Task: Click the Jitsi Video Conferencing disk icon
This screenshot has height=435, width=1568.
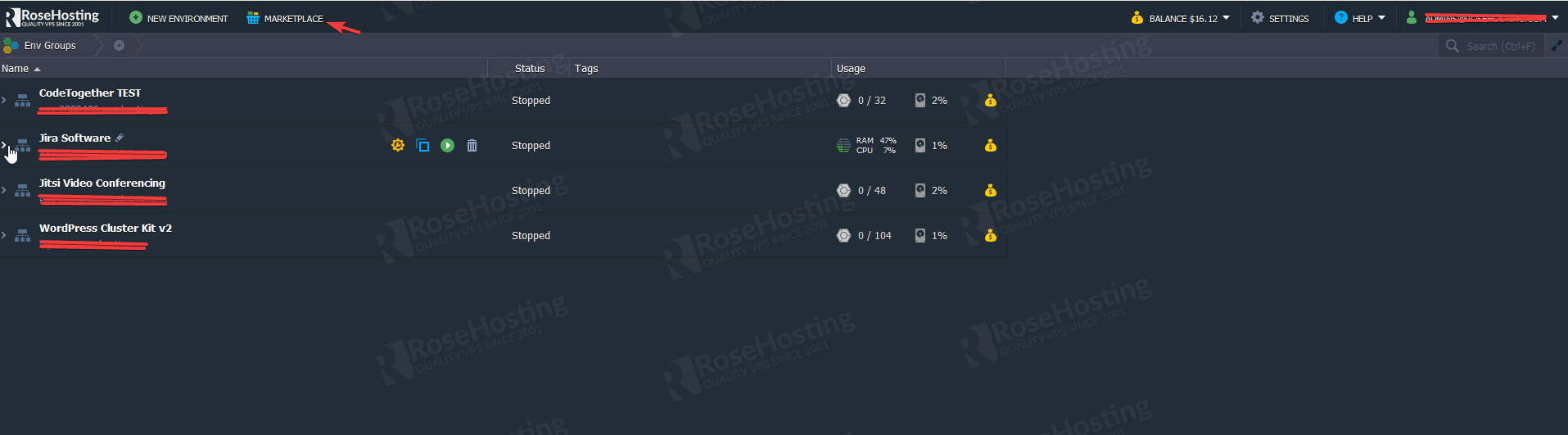Action: point(920,190)
